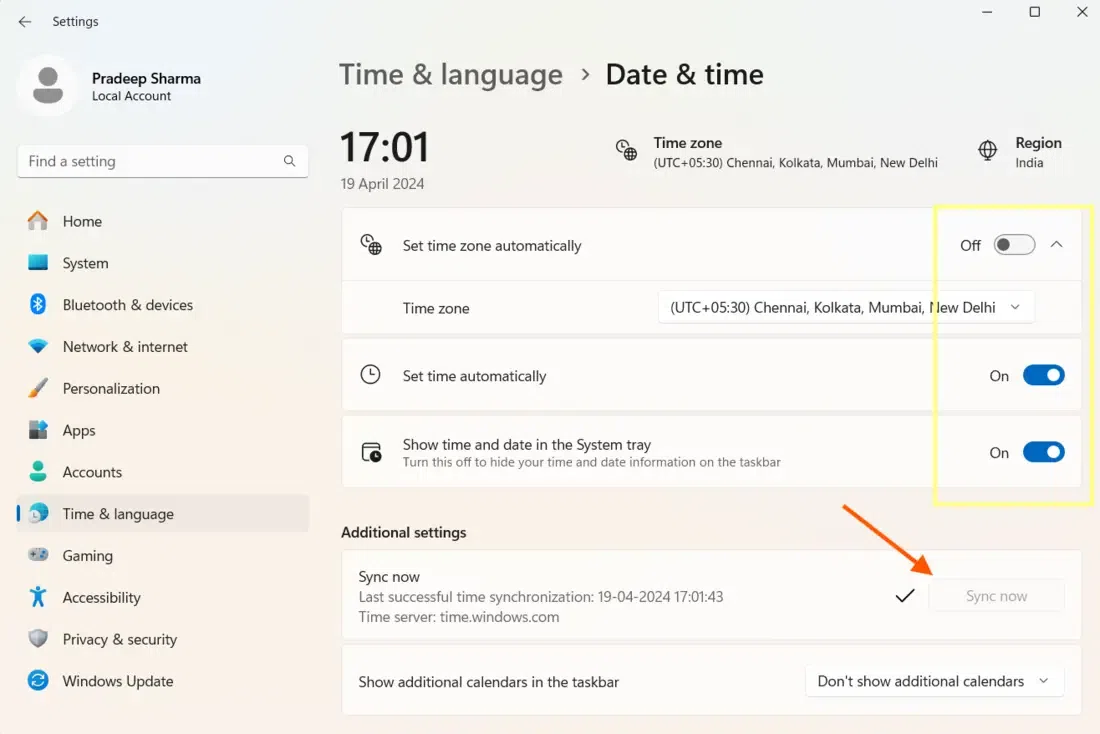Click the Privacy & security shield icon
1100x734 pixels.
pos(38,639)
